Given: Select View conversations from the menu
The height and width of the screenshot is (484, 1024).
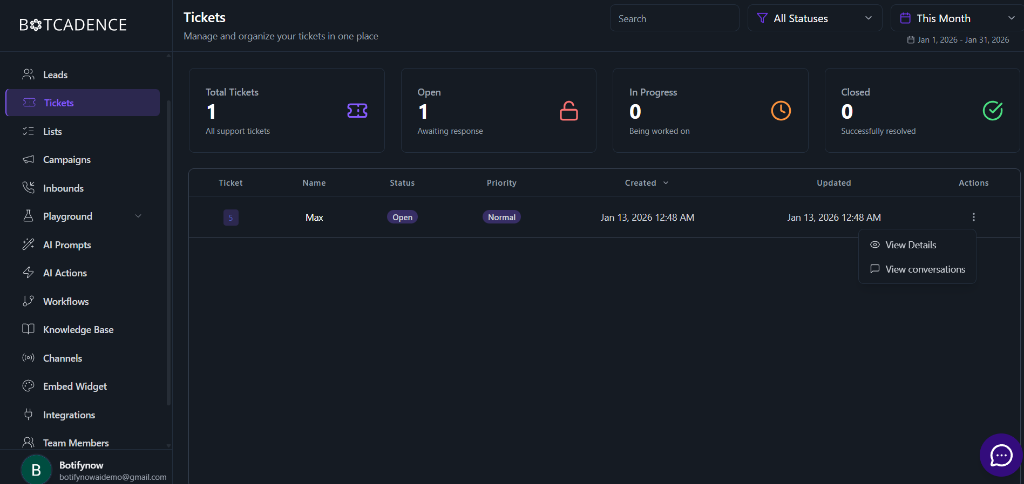Looking at the screenshot, I should click(x=917, y=269).
